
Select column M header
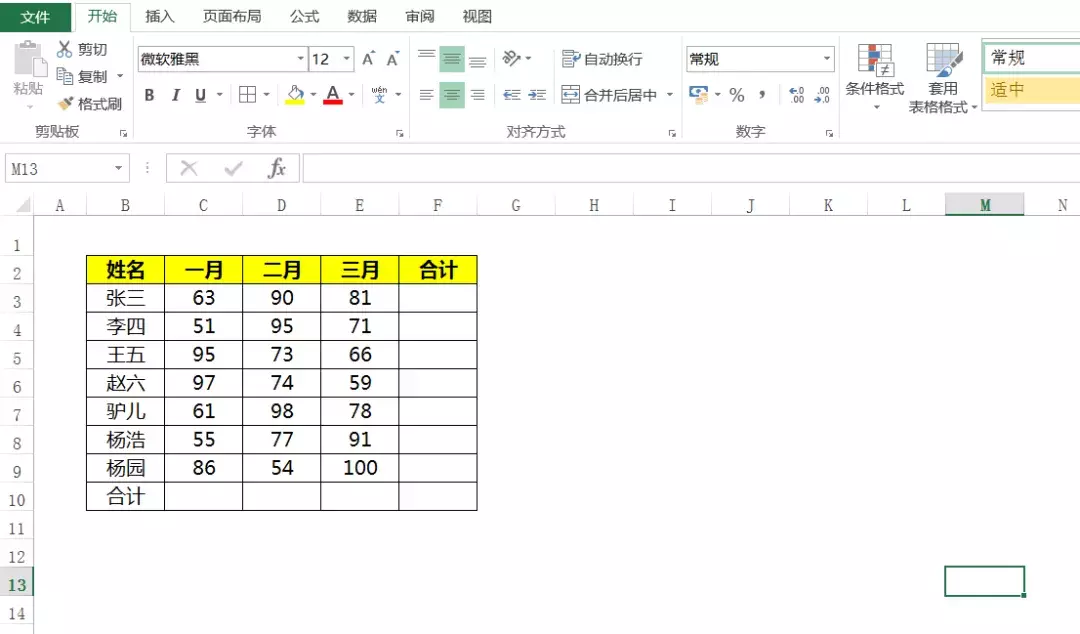click(x=985, y=205)
